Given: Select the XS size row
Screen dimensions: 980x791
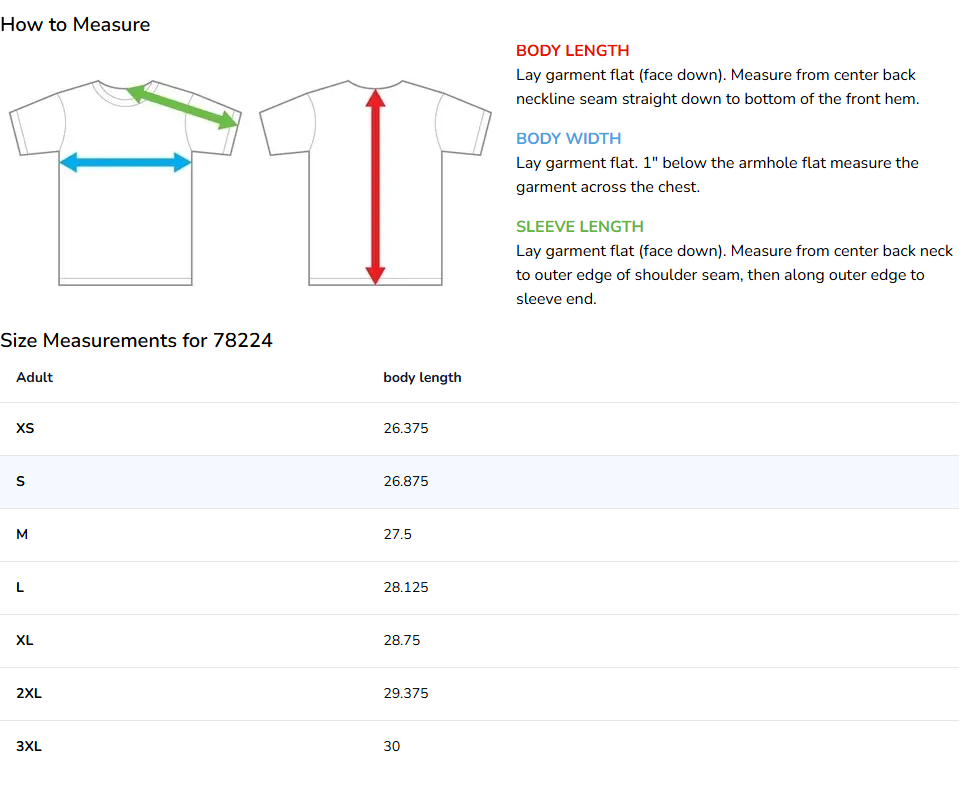Looking at the screenshot, I should [25, 428].
